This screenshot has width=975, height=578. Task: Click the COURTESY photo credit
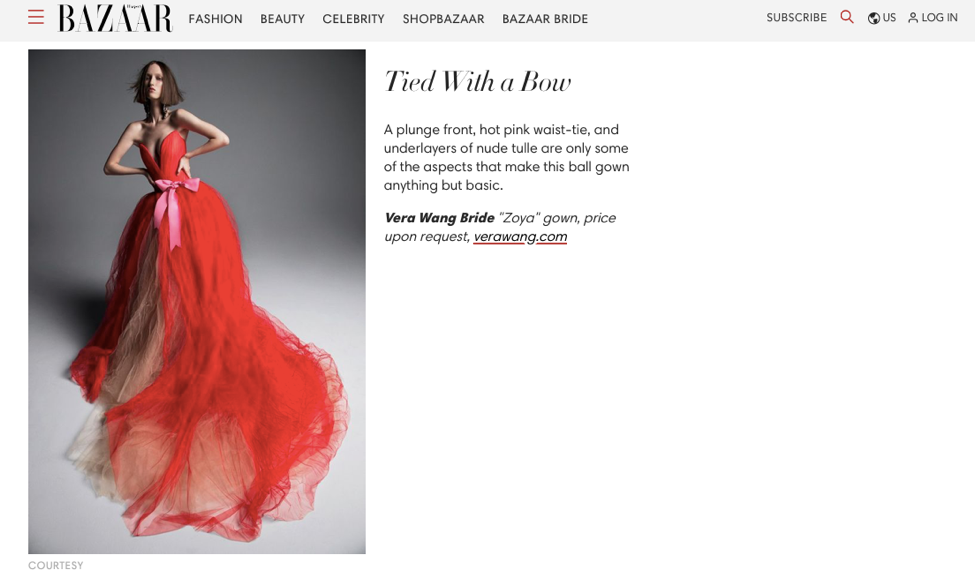[55, 566]
